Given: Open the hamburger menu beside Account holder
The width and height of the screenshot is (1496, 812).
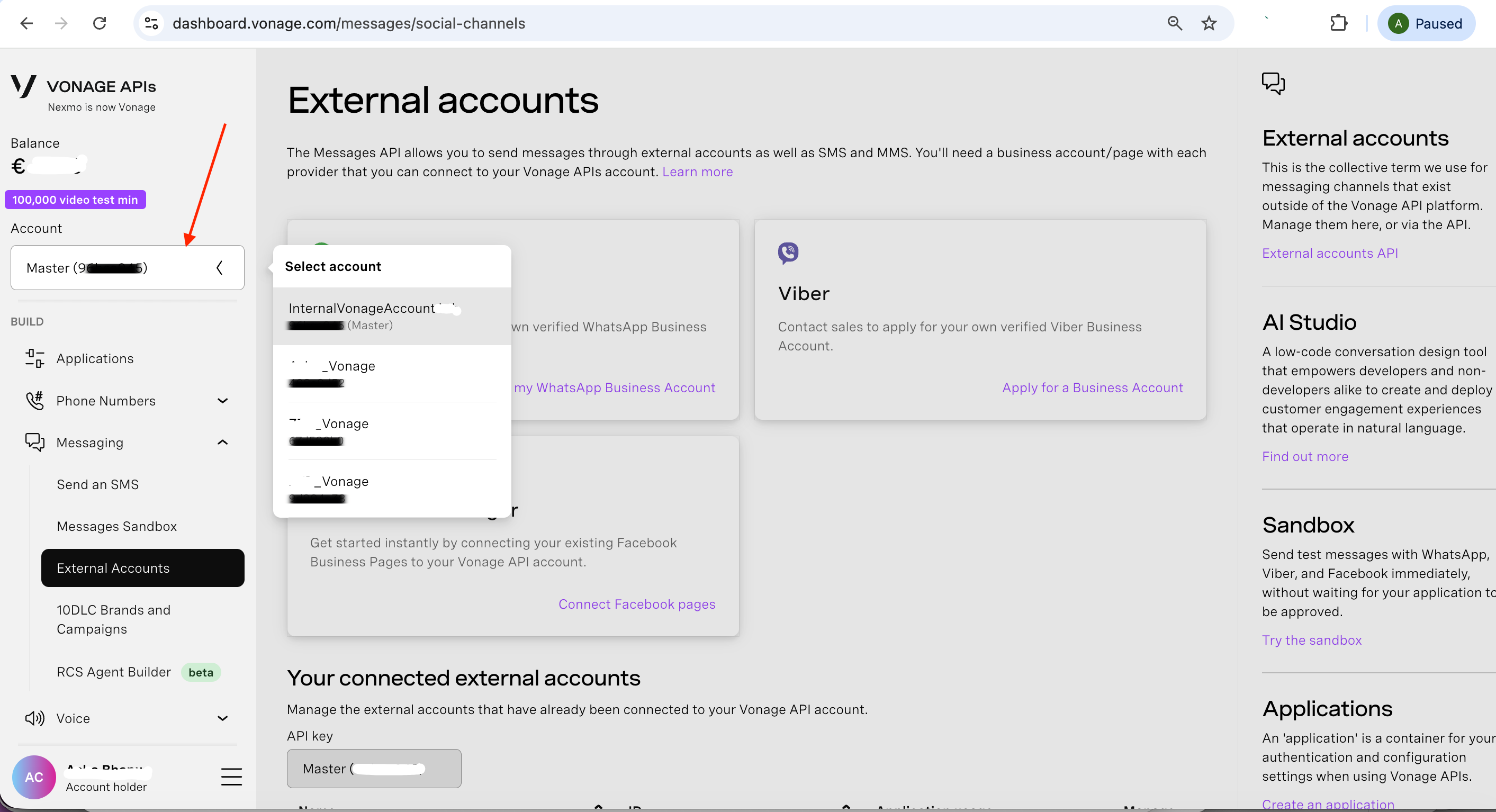Looking at the screenshot, I should 231,777.
